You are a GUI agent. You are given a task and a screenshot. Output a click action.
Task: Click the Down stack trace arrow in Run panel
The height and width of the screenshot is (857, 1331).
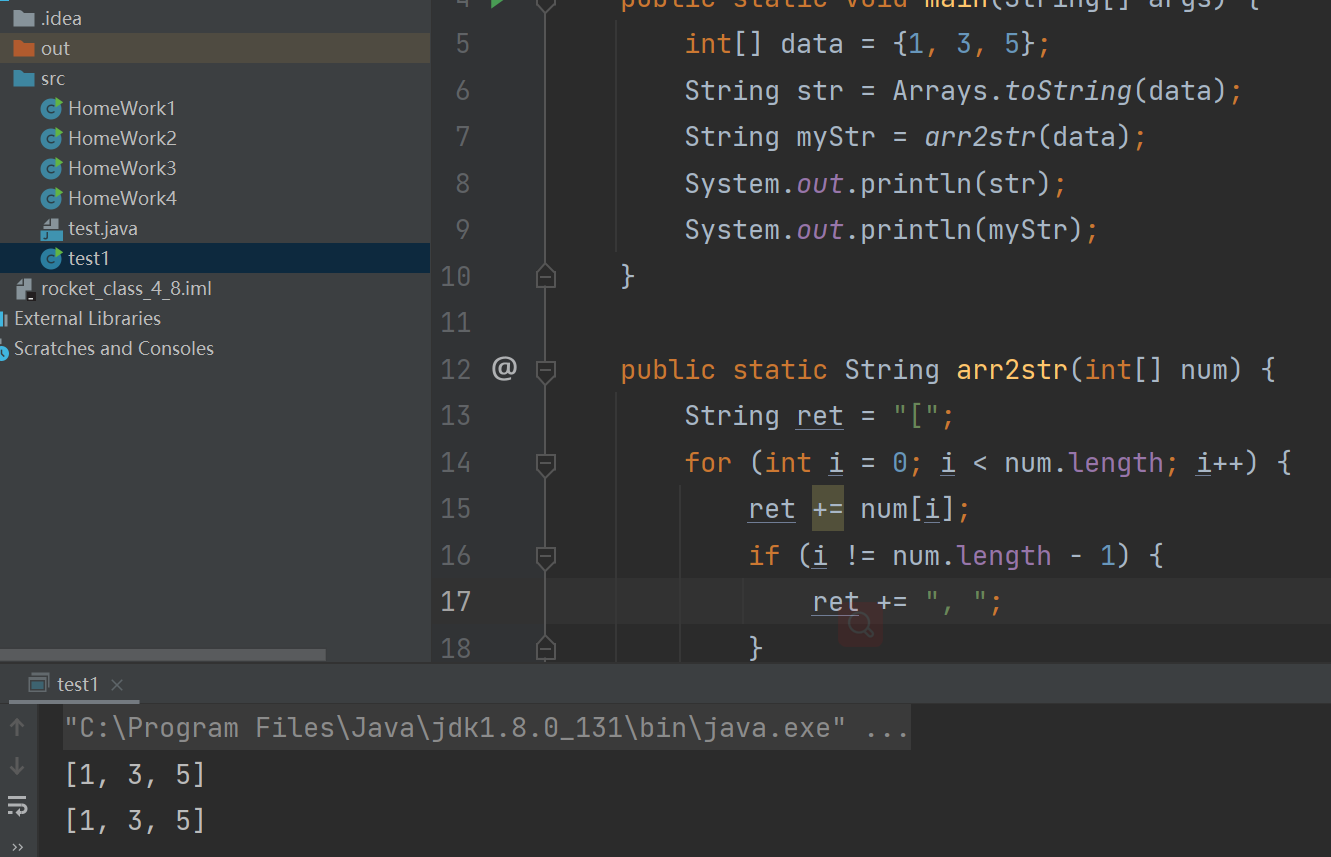point(17,767)
